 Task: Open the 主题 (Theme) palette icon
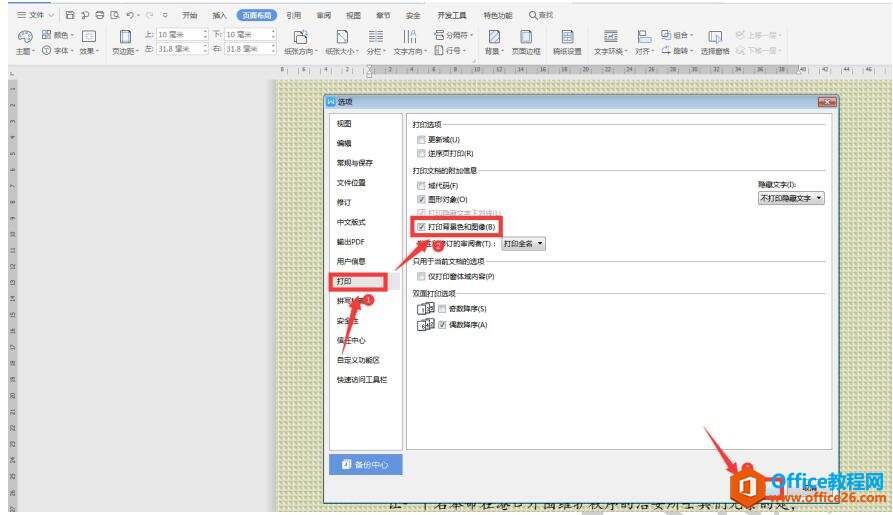click(24, 37)
